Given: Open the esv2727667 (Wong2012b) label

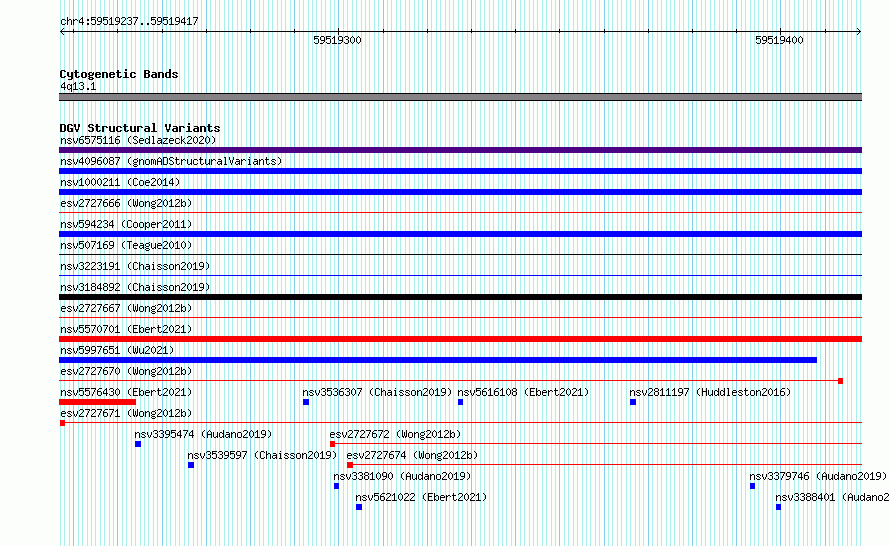Looking at the screenshot, I should [126, 308].
